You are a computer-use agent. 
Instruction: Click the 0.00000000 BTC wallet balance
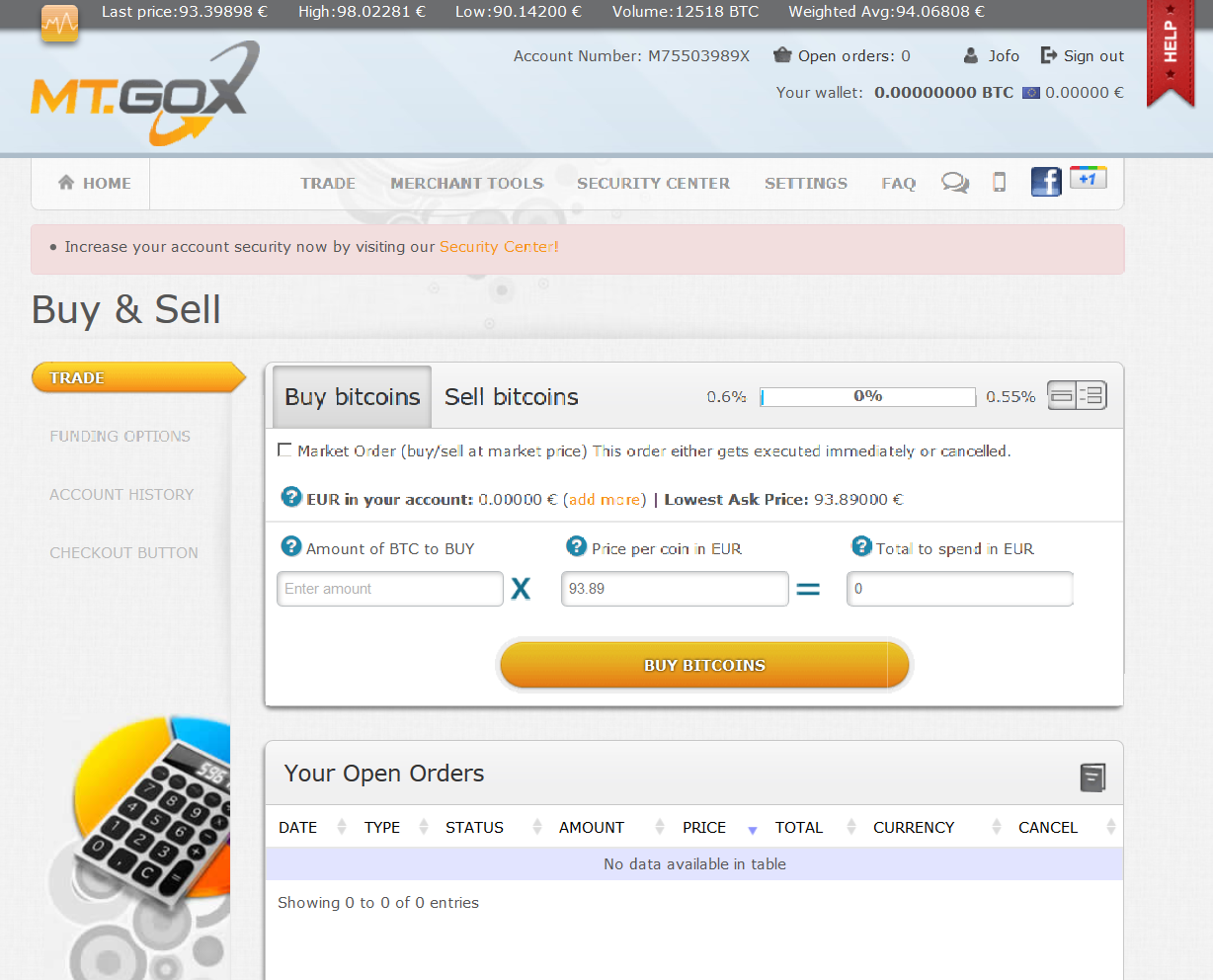tap(943, 93)
